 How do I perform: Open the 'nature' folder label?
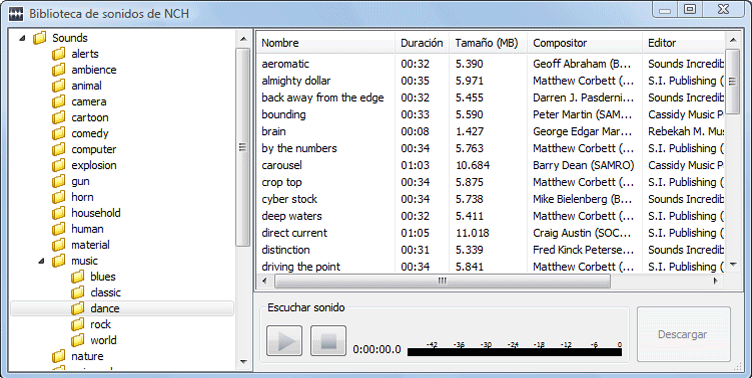[x=87, y=356]
